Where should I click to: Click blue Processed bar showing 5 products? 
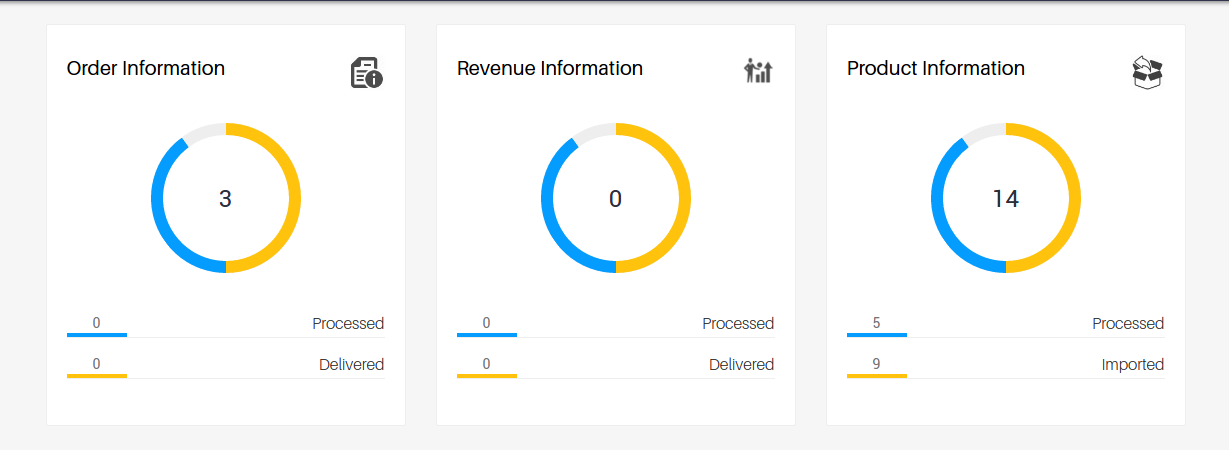(877, 335)
